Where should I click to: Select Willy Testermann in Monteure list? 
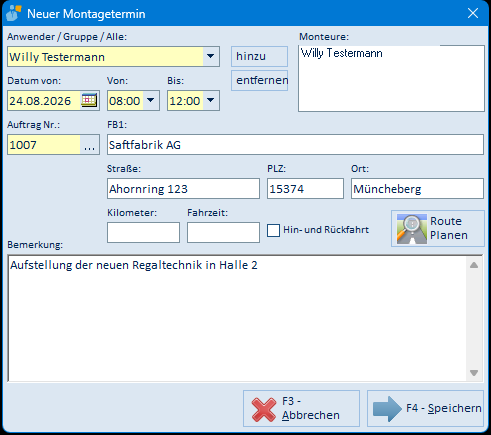pos(342,53)
